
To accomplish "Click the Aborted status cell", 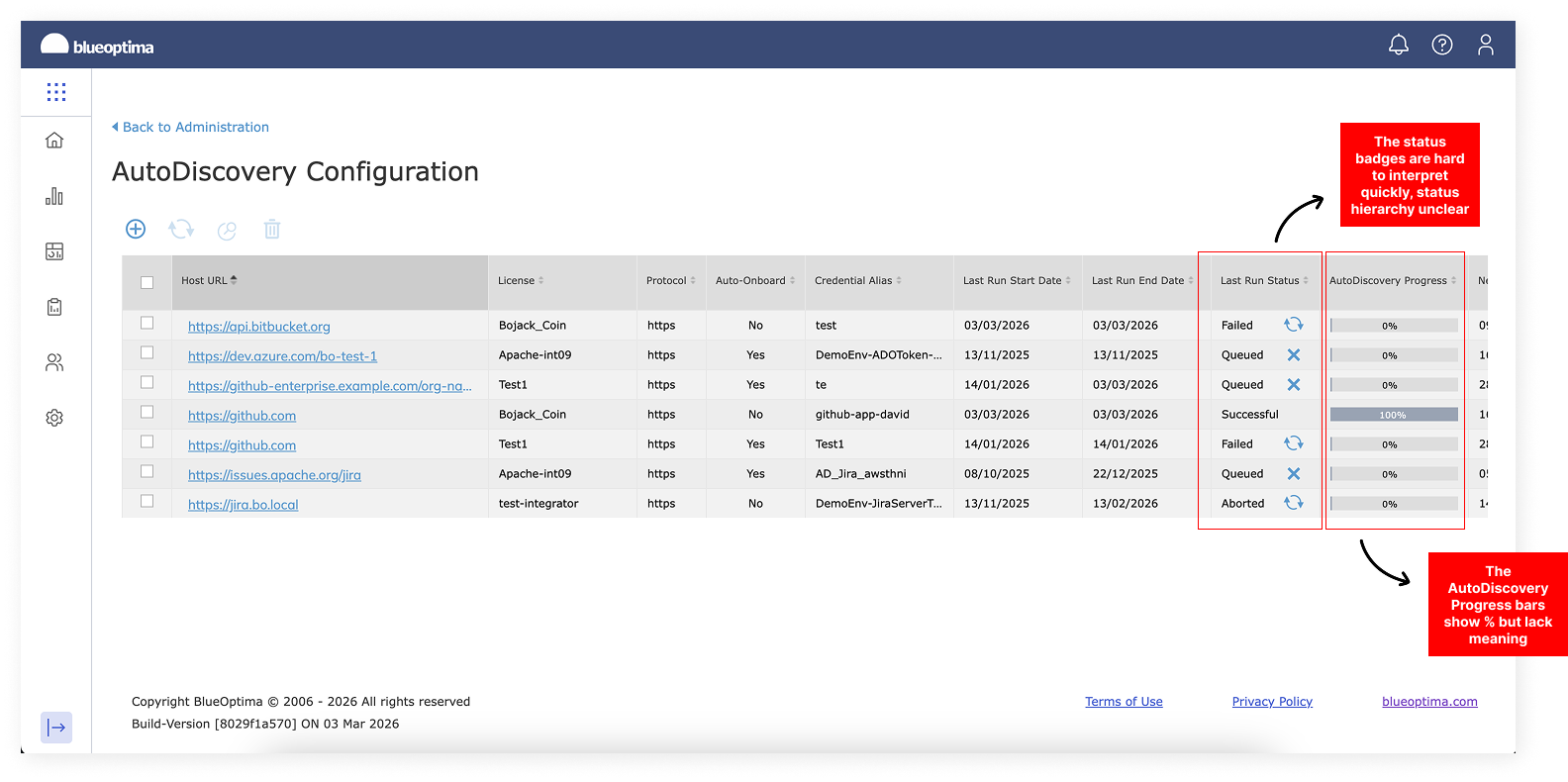I will coord(1242,503).
